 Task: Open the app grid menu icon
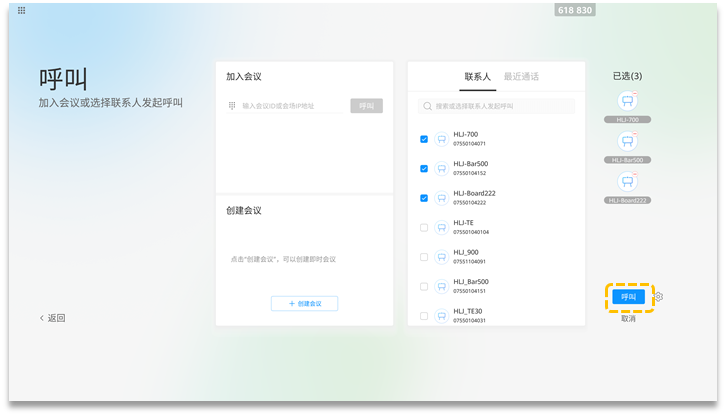tap(22, 10)
